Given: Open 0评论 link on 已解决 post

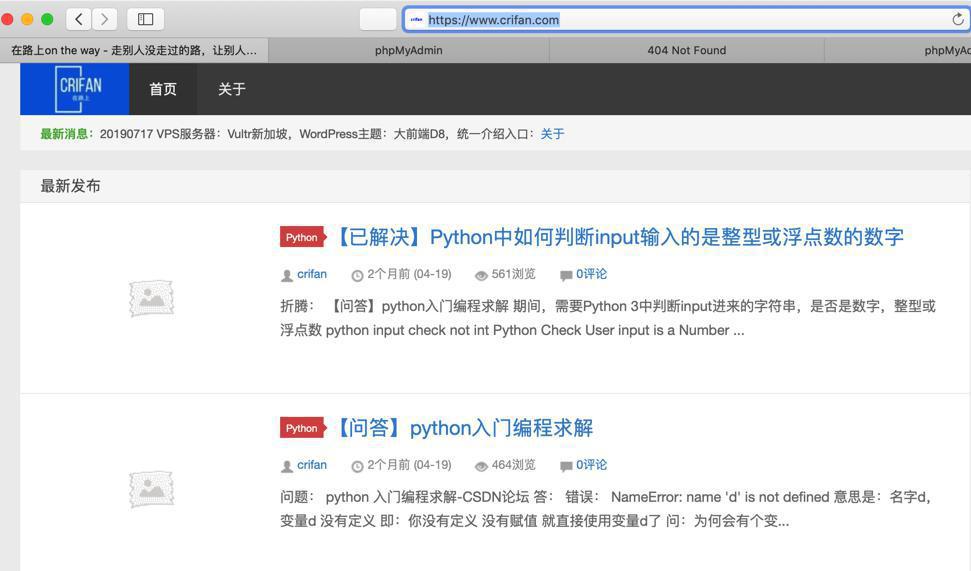Looking at the screenshot, I should 591,274.
